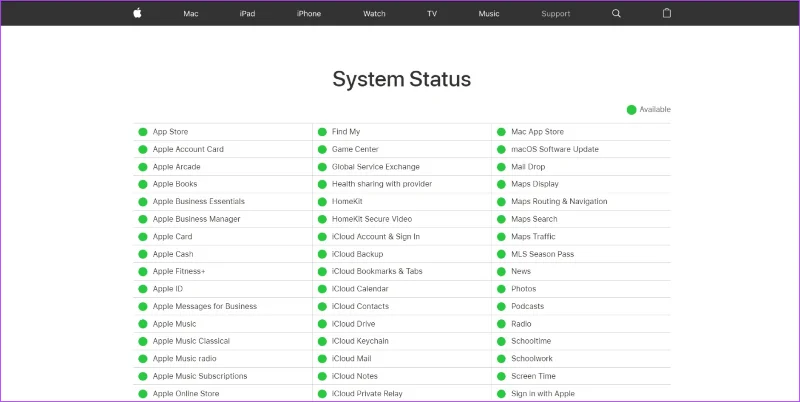Click the green dot beside App Store
This screenshot has height=402, width=800.
pos(143,132)
